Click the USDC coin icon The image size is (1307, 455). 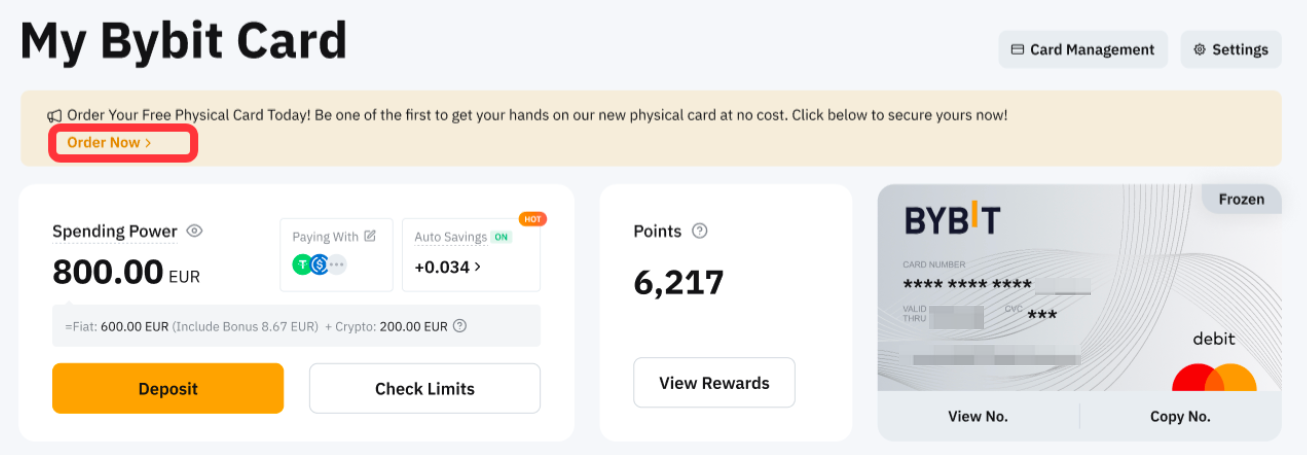pyautogui.click(x=320, y=265)
